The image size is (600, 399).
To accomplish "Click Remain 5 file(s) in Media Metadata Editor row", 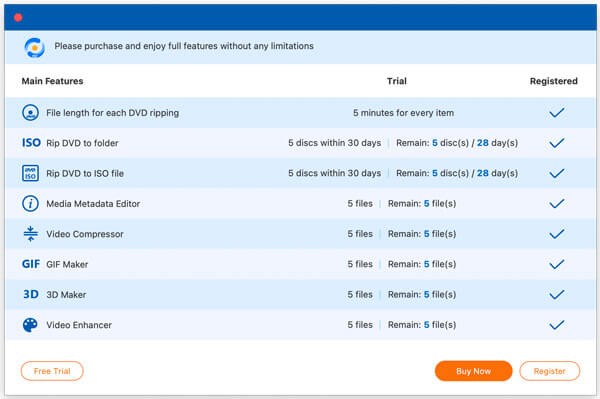I will click(x=422, y=204).
